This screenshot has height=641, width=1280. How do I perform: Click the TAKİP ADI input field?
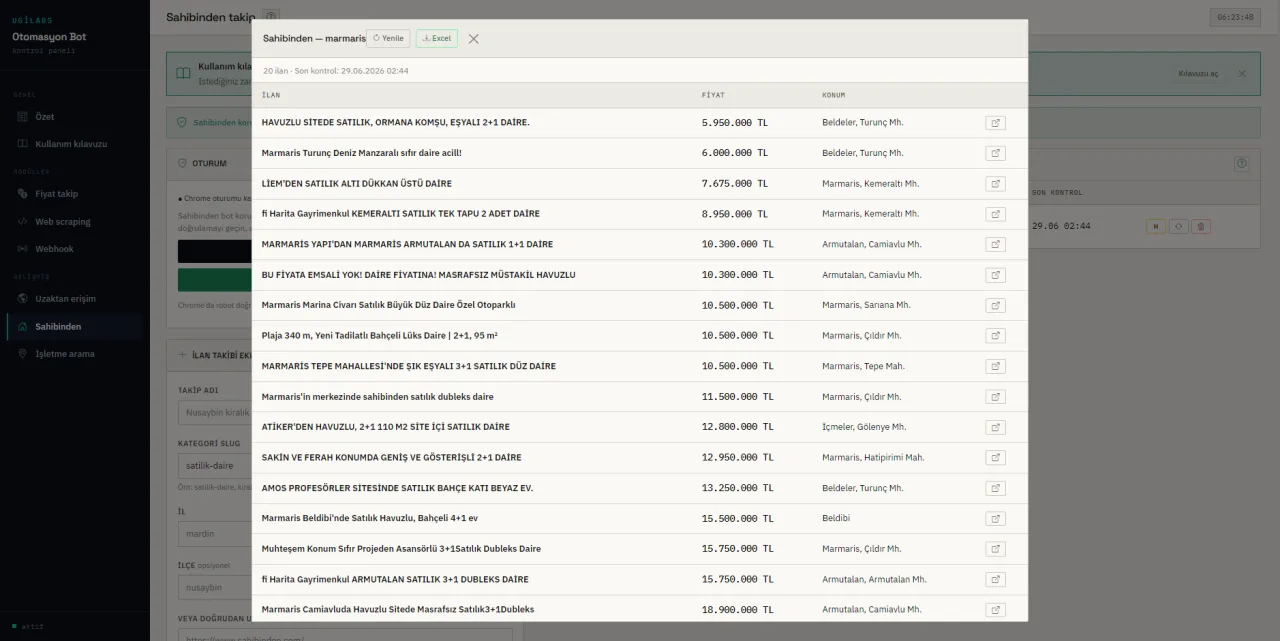(x=215, y=413)
